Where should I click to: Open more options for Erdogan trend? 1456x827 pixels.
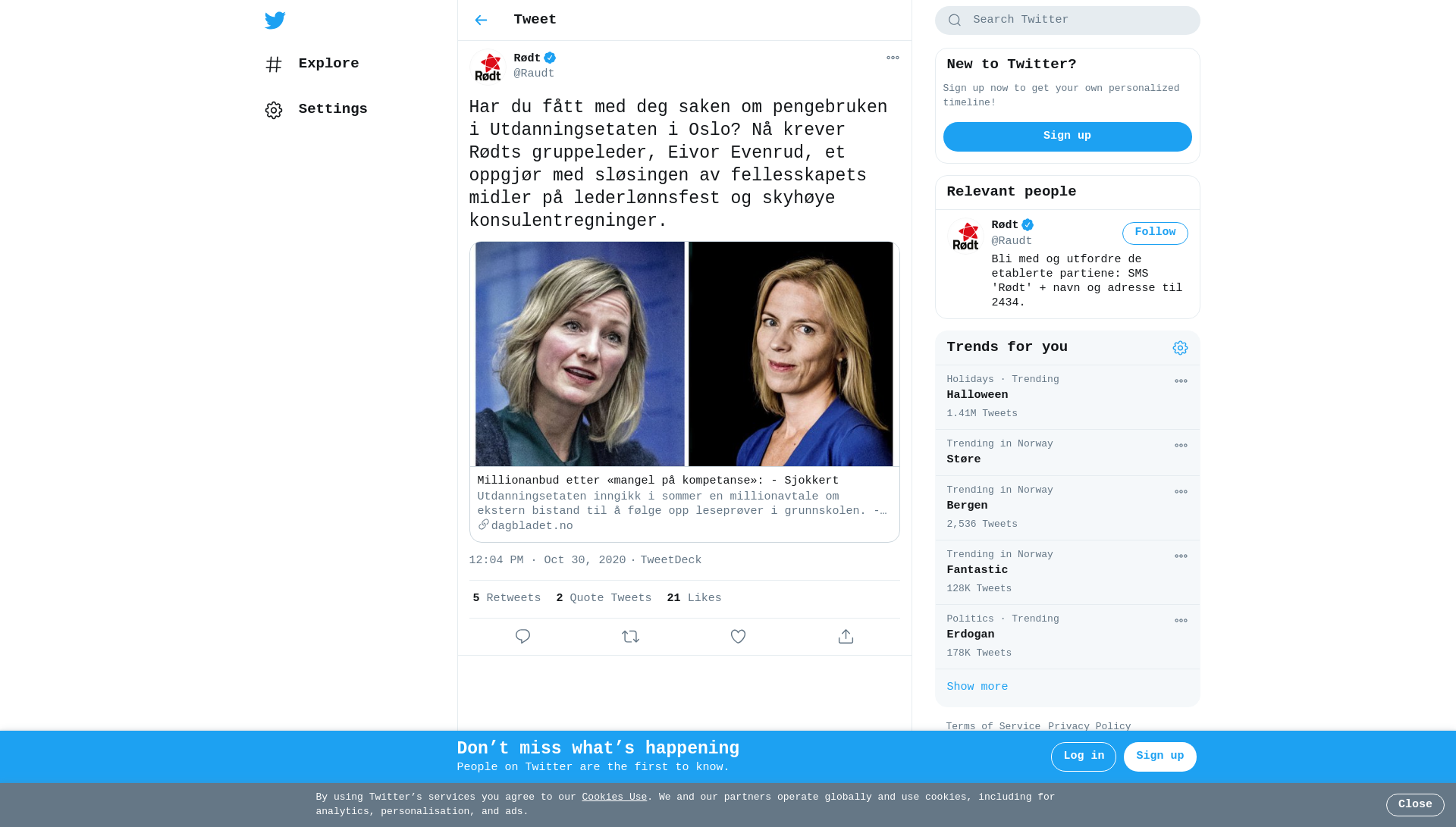pyautogui.click(x=1181, y=621)
